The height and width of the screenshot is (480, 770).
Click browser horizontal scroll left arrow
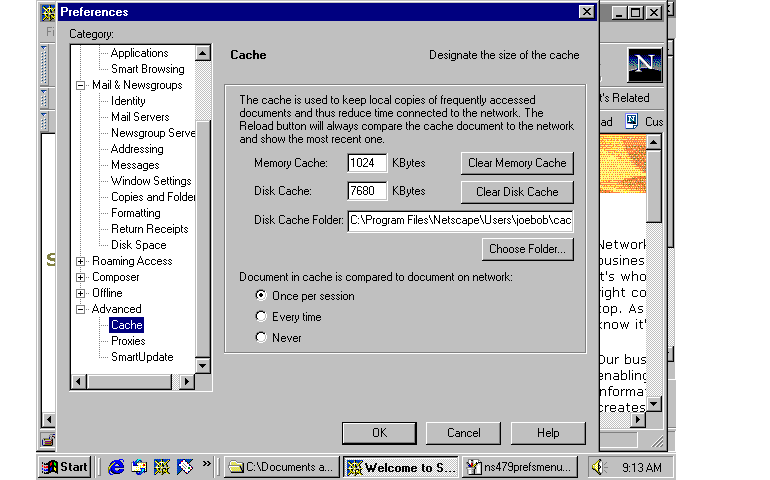[x=48, y=420]
